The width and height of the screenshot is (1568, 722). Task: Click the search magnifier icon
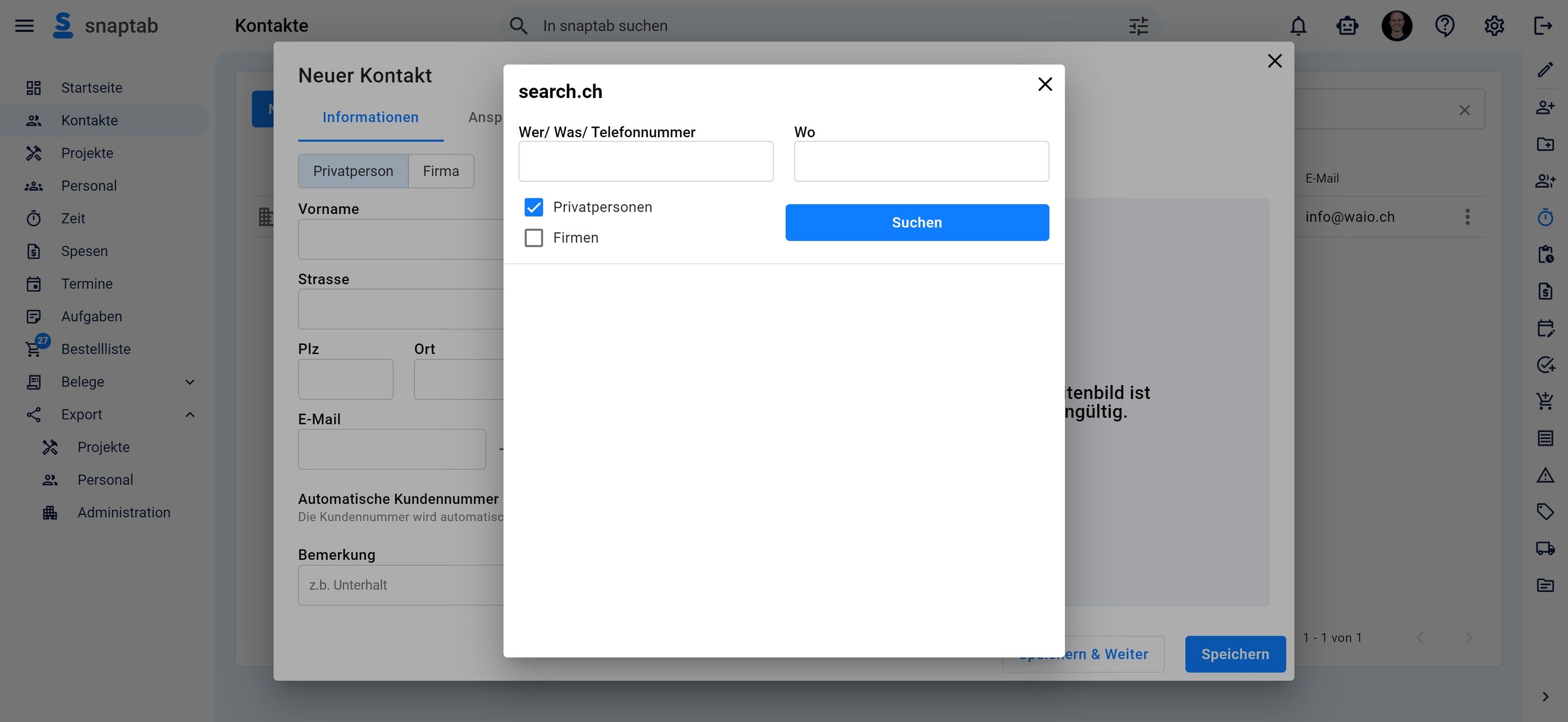tap(518, 26)
